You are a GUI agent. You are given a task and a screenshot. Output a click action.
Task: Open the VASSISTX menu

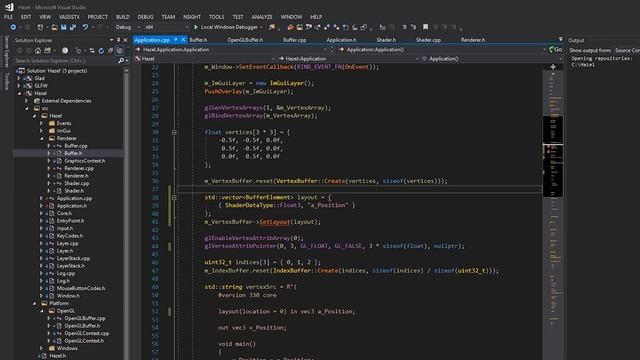(x=69, y=17)
